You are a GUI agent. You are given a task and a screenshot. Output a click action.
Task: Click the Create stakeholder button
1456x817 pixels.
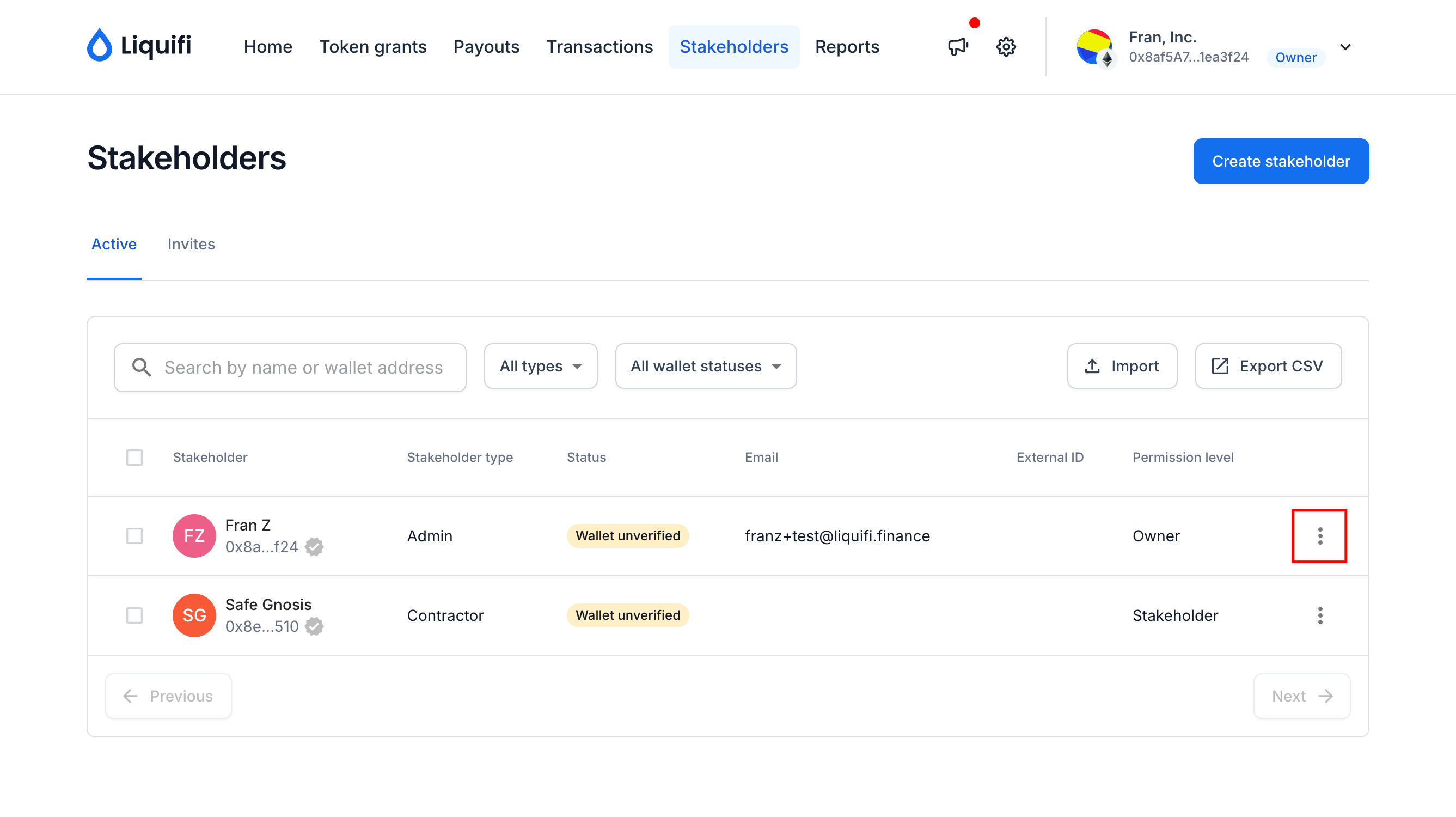point(1281,161)
